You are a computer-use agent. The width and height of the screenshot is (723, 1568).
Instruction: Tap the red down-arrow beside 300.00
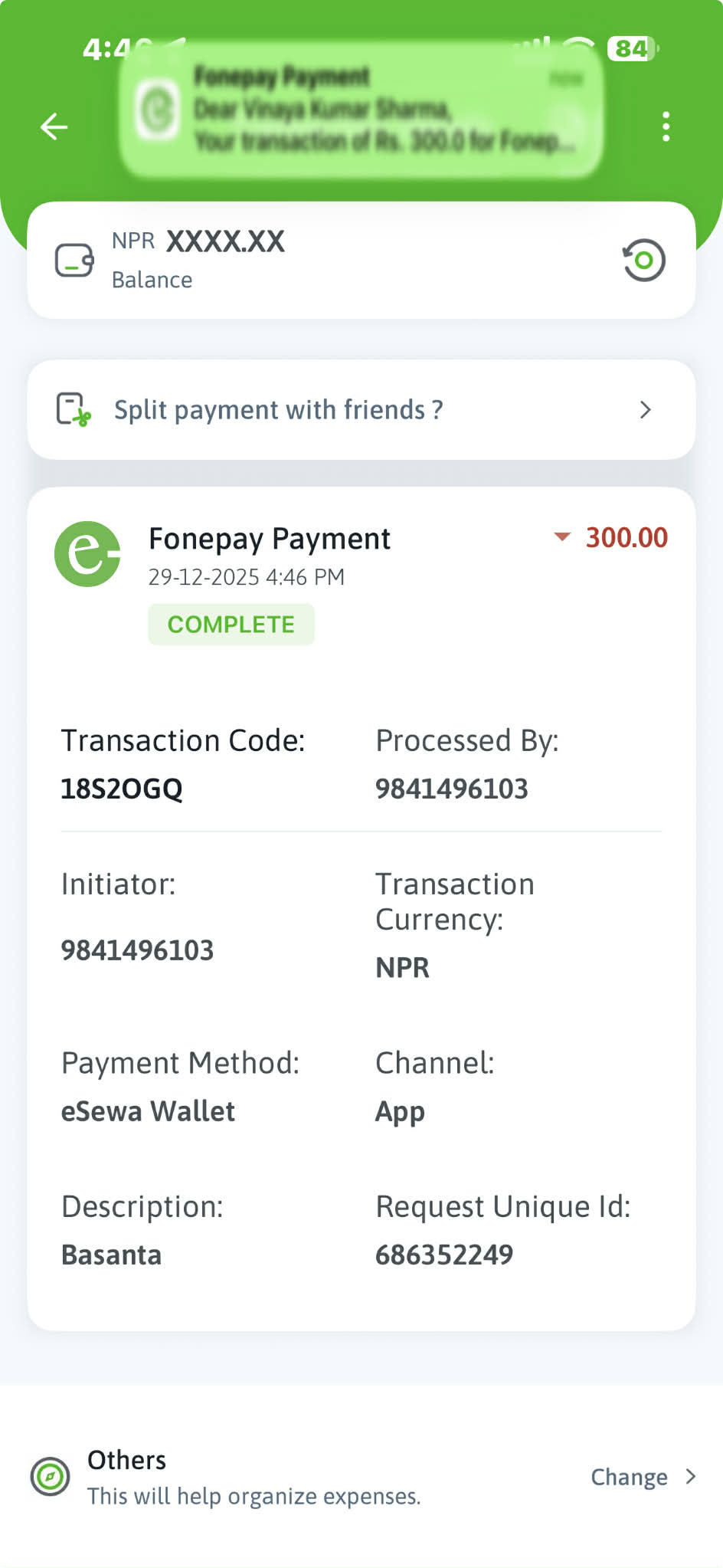tap(562, 537)
